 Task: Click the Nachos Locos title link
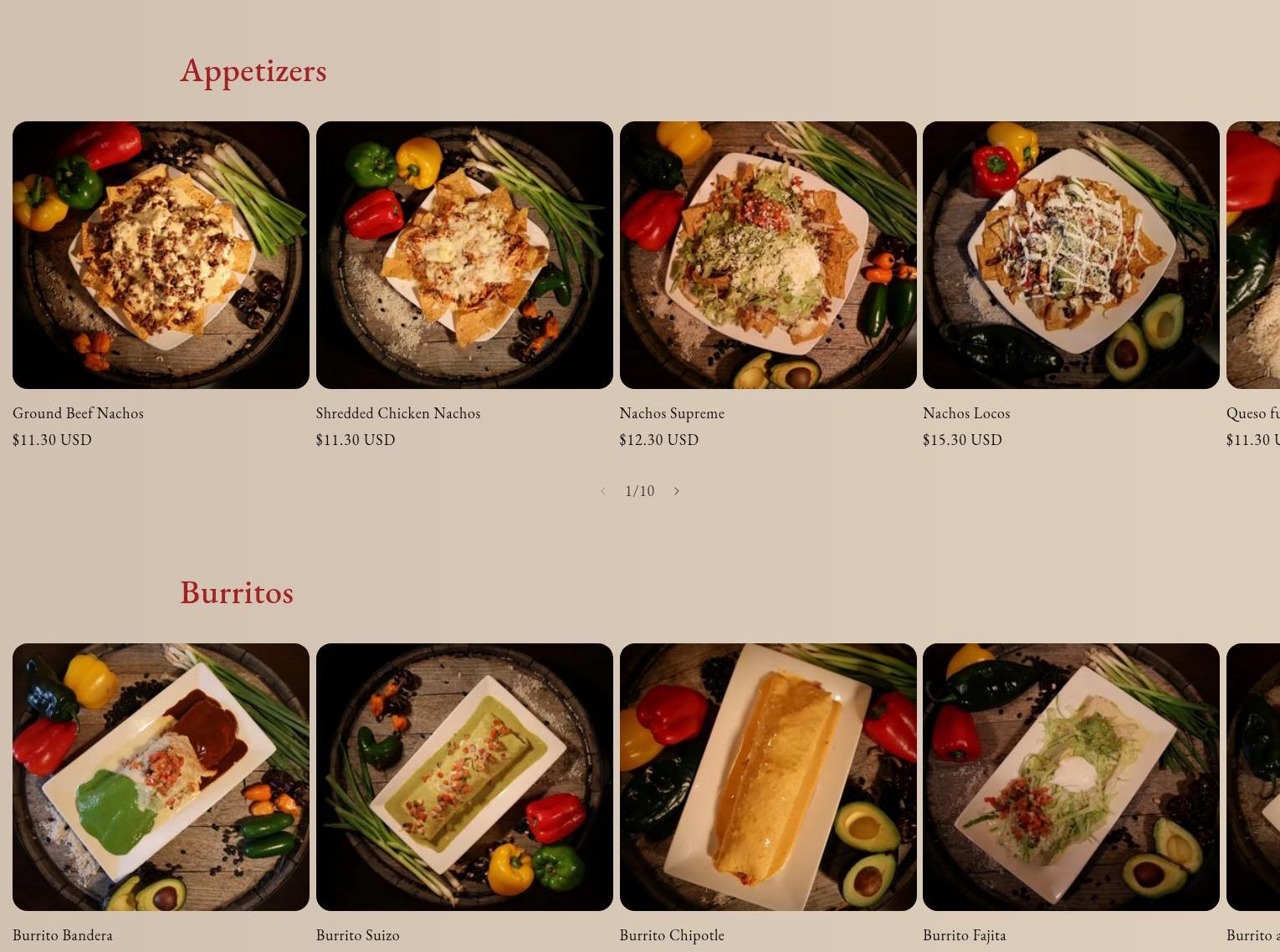tap(966, 413)
